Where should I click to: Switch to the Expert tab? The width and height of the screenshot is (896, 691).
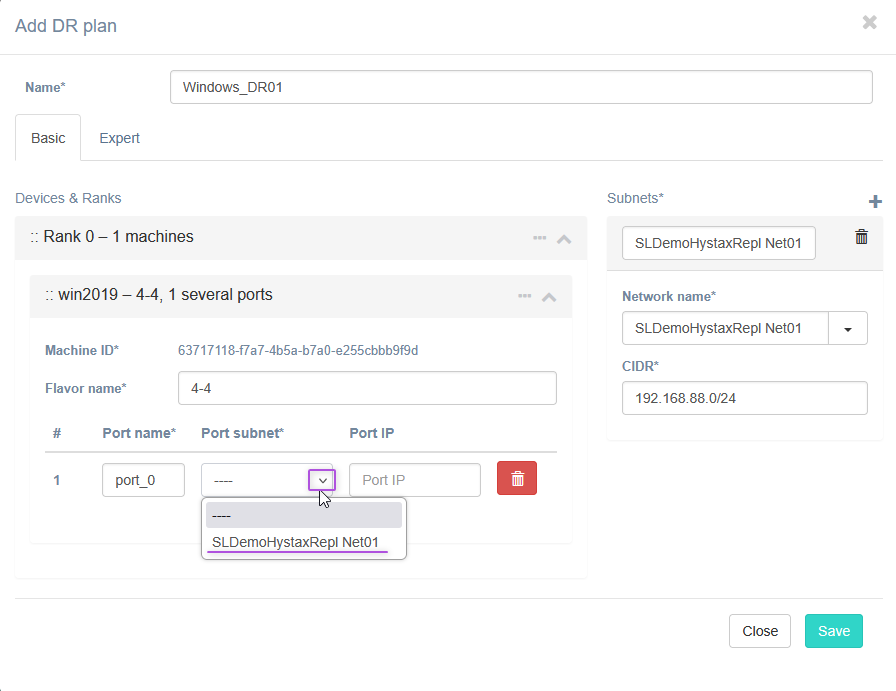119,138
